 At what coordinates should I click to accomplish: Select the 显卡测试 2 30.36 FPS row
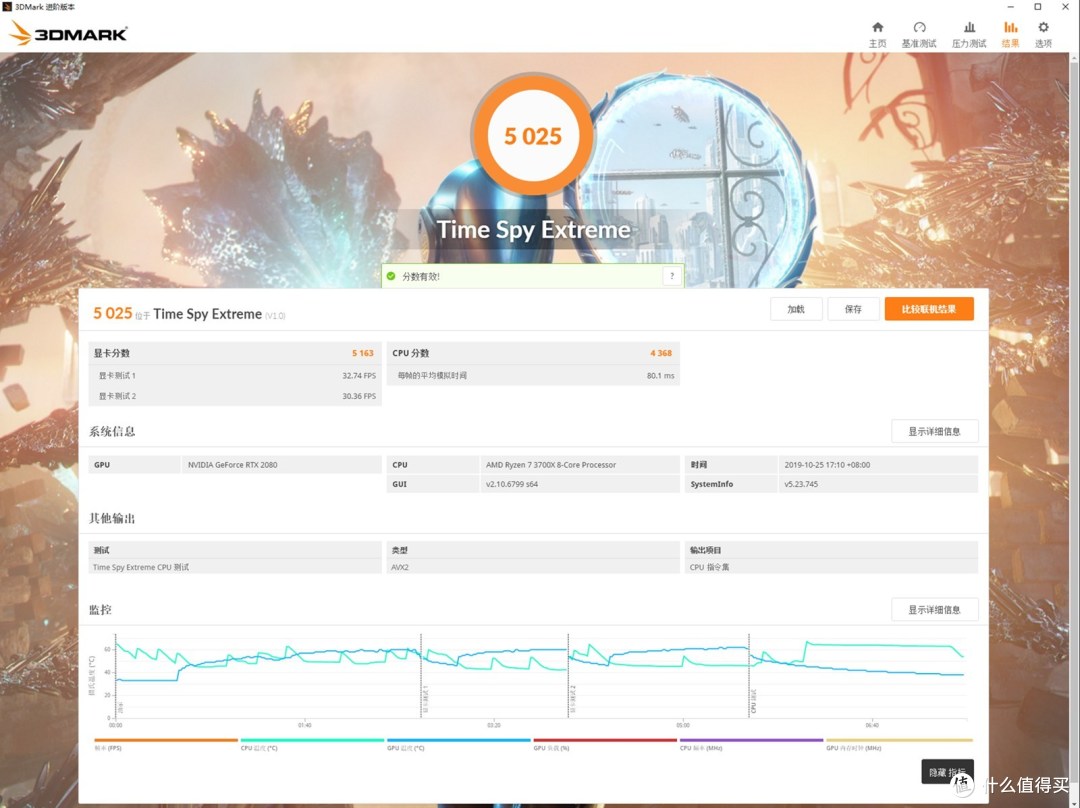click(235, 396)
